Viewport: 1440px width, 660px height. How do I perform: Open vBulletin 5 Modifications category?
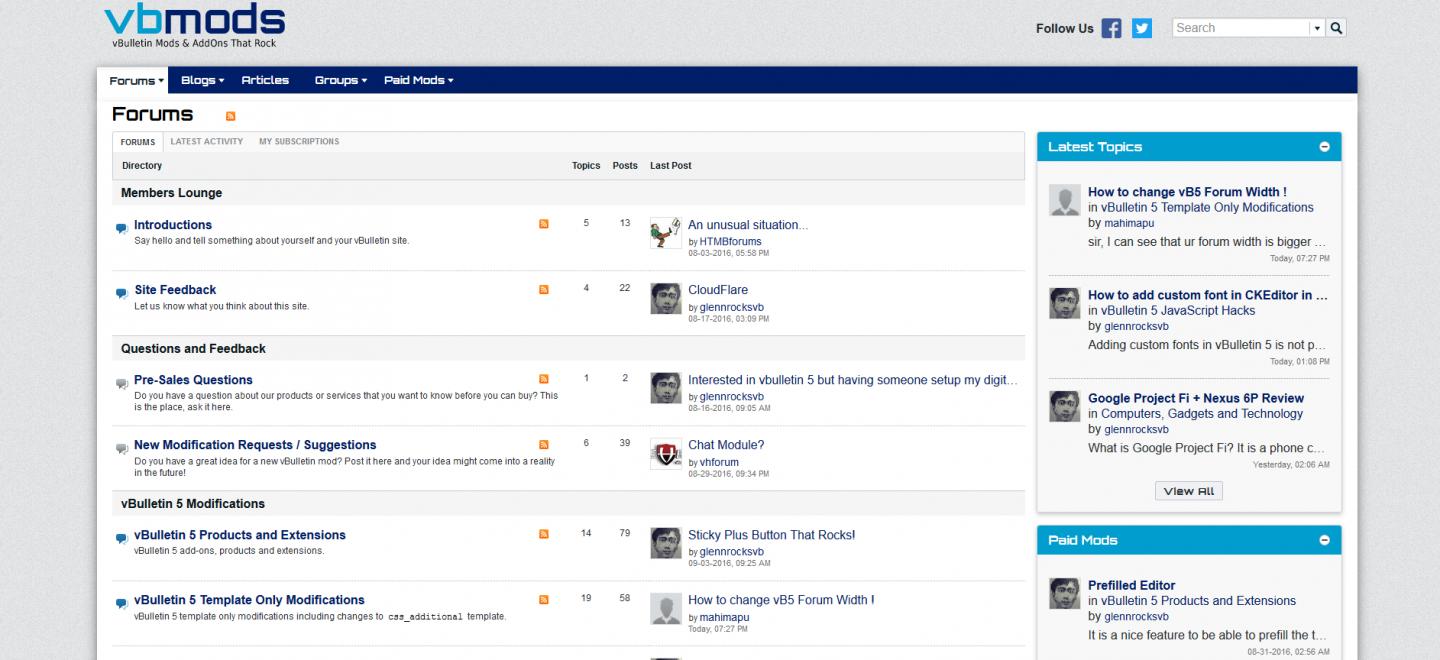click(x=193, y=503)
